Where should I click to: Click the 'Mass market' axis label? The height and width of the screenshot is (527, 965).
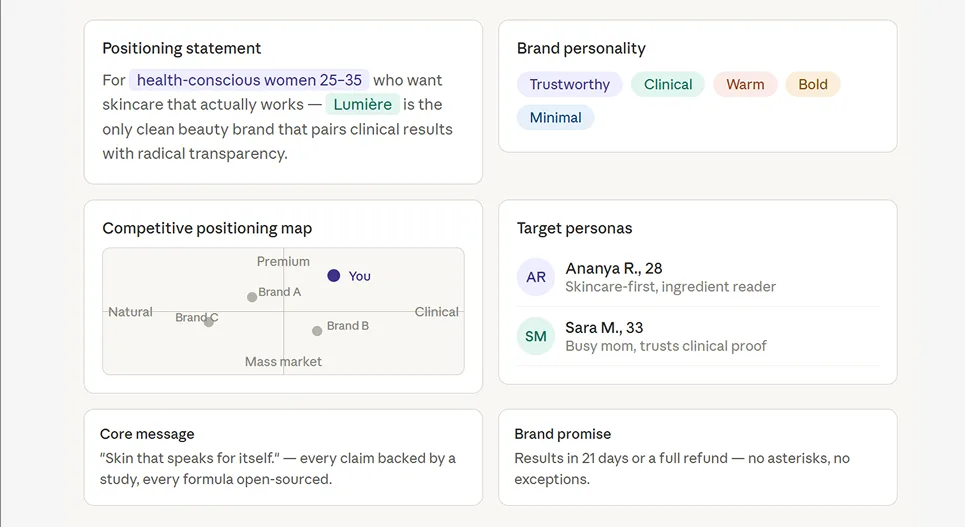283,362
